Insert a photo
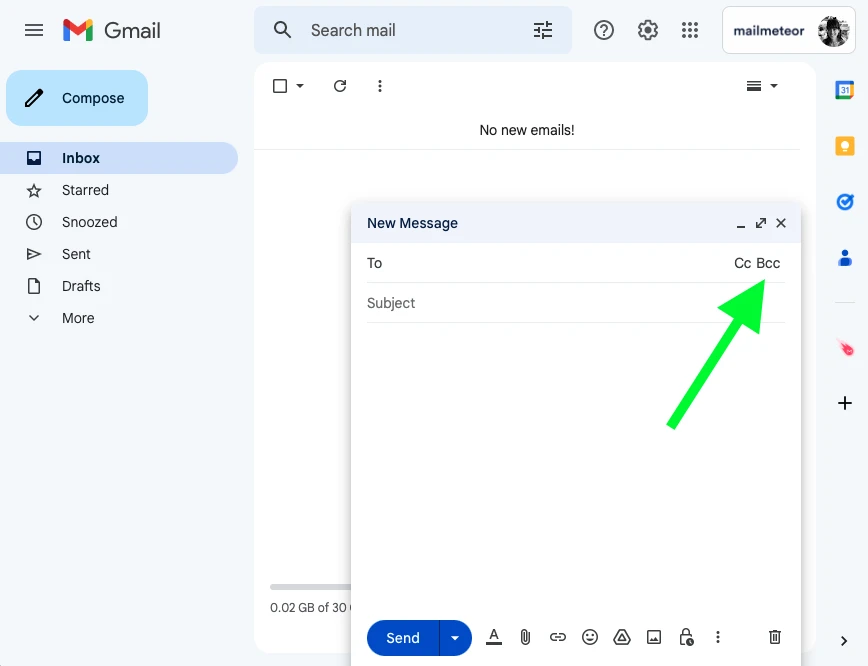 [x=654, y=637]
